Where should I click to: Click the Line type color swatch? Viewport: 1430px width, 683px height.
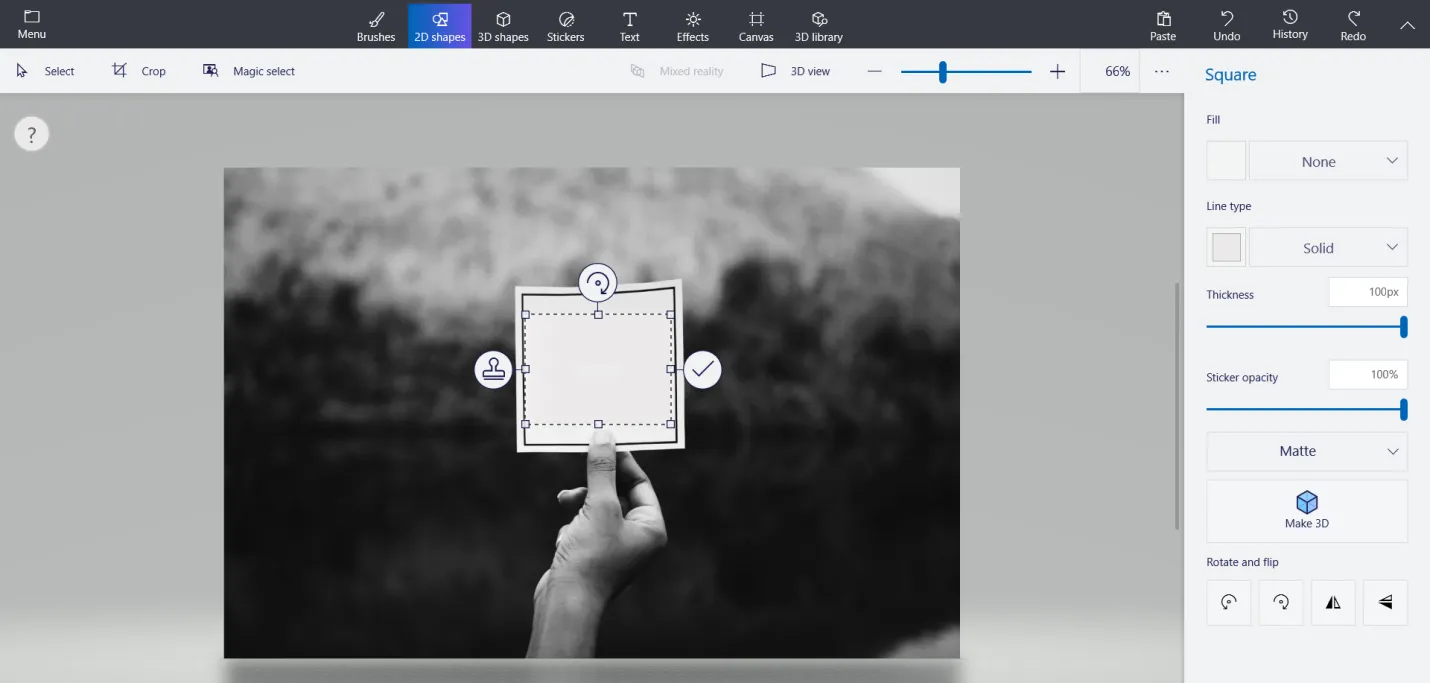pos(1226,247)
